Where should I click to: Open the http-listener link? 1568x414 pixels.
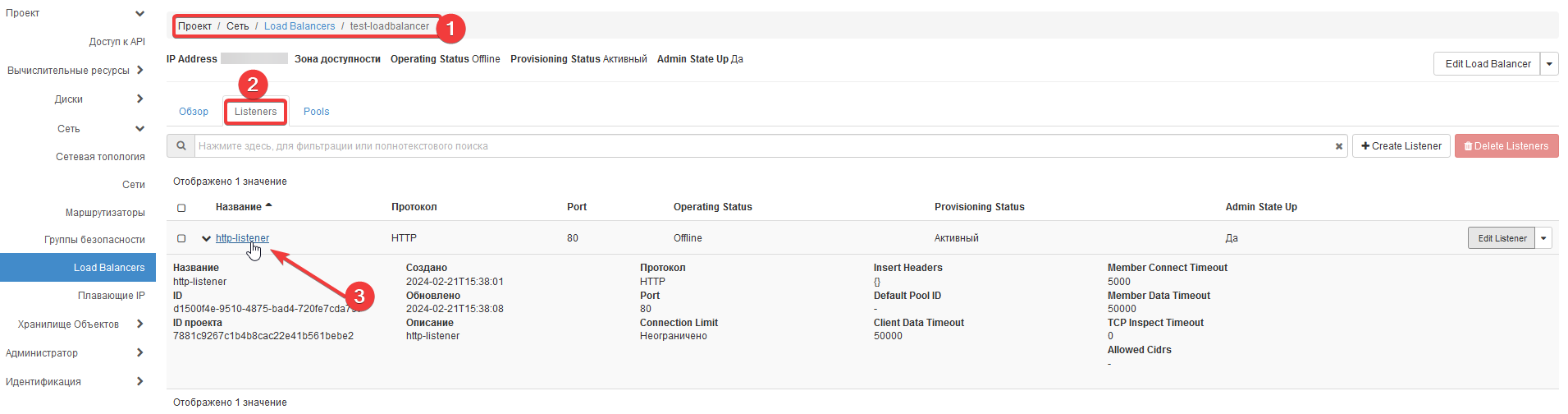tap(242, 238)
